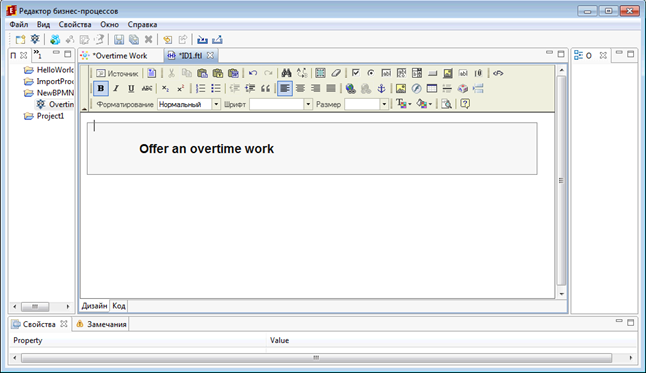Undo the last edit

[x=253, y=73]
